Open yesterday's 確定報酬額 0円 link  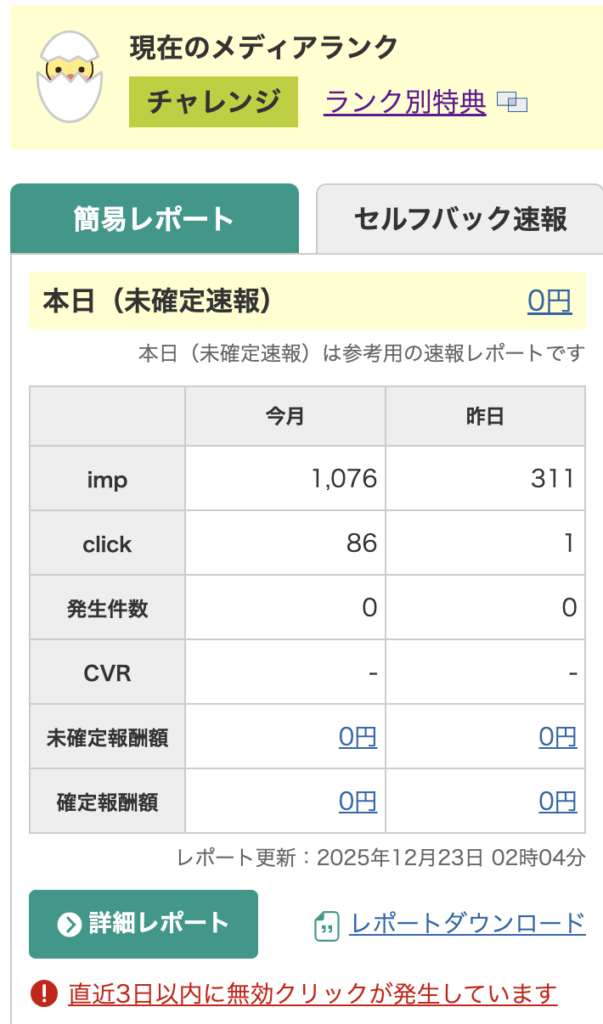557,801
